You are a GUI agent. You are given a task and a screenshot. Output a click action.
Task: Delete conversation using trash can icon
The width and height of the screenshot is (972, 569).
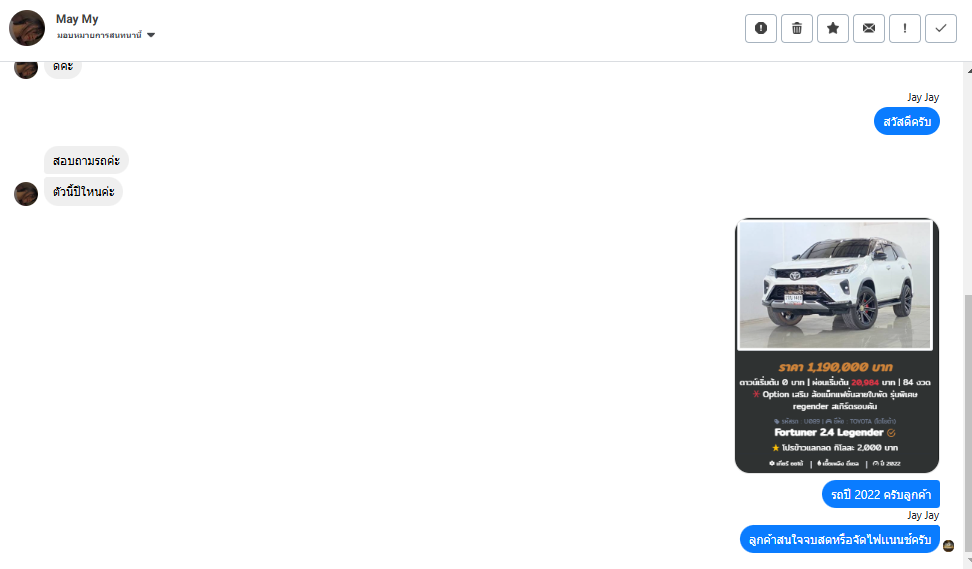(x=797, y=28)
